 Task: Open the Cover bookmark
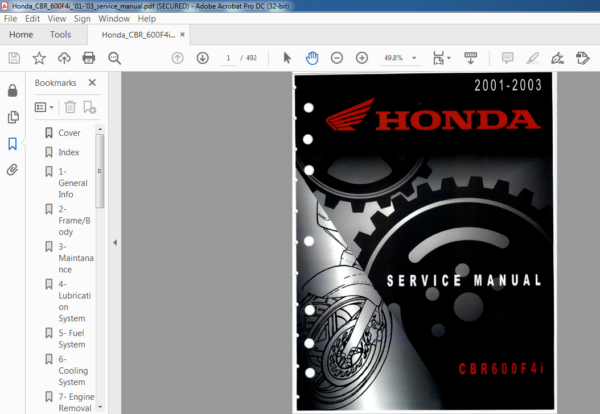(69, 133)
